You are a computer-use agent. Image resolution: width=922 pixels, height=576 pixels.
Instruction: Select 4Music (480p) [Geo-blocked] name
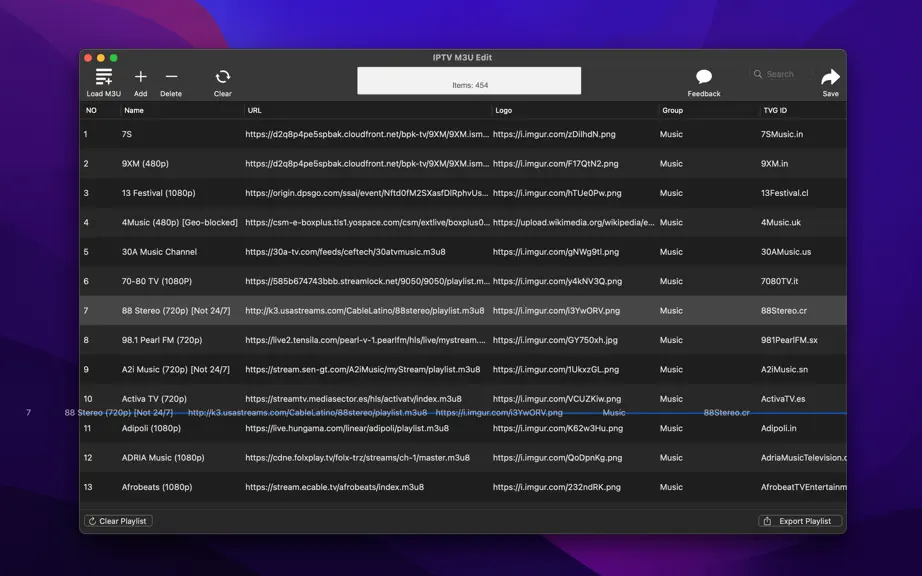pyautogui.click(x=179, y=222)
